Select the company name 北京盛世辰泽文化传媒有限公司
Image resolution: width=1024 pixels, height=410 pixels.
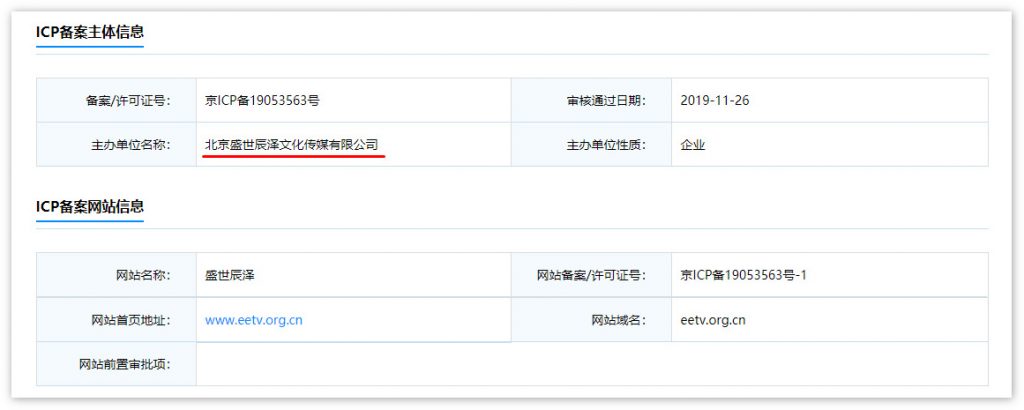tap(292, 145)
